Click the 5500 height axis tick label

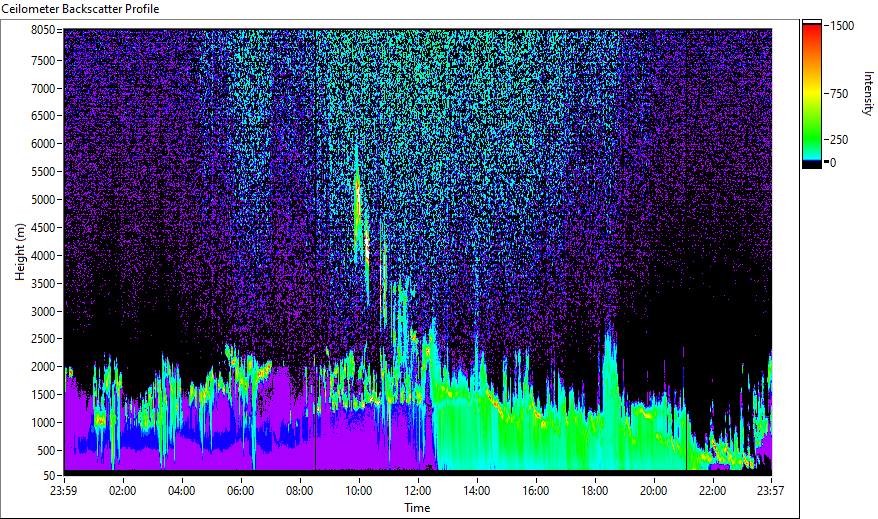tap(43, 172)
